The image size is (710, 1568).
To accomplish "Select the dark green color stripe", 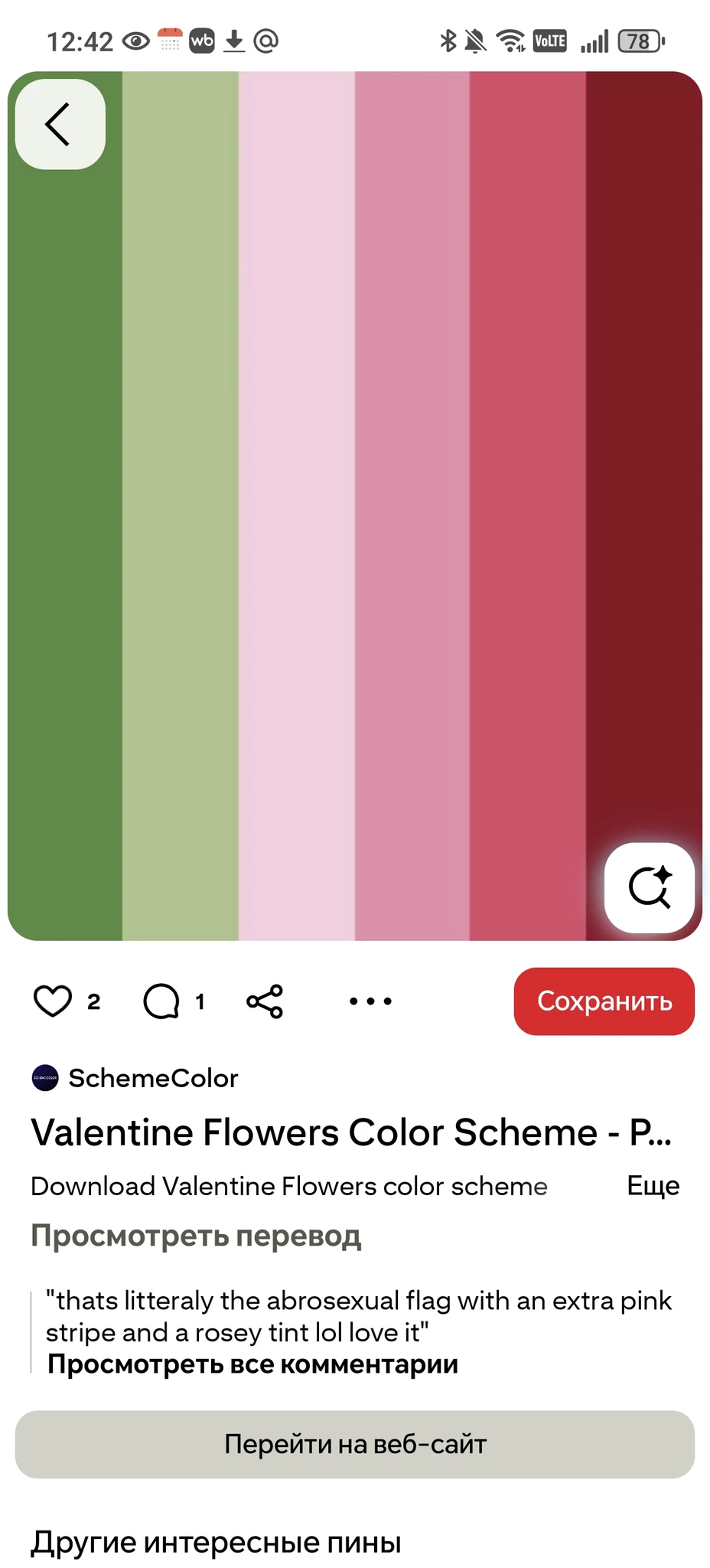I will (x=65, y=505).
